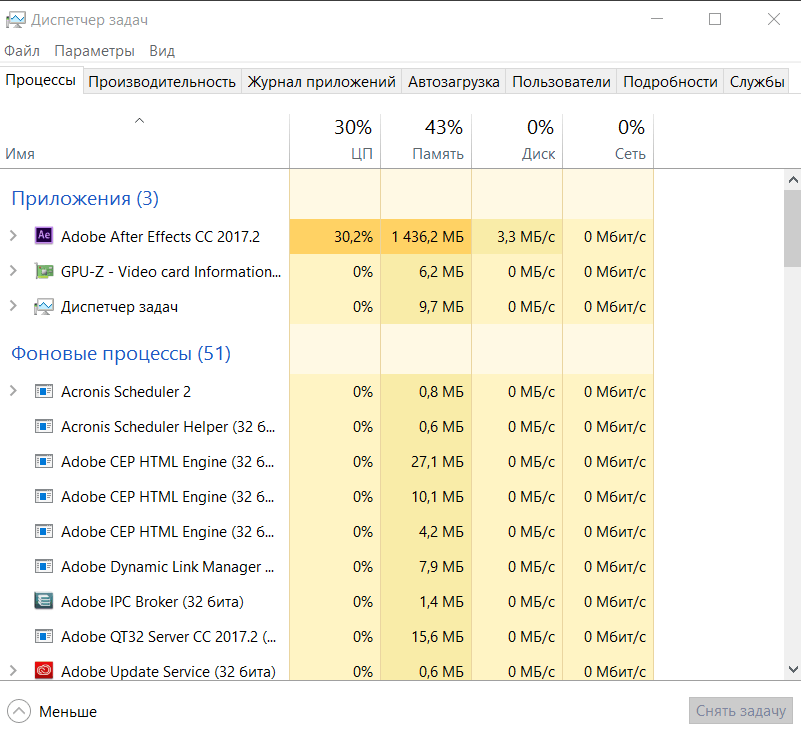Sort processes by the Сеть column header
Screen dimensions: 801x732
608,140
